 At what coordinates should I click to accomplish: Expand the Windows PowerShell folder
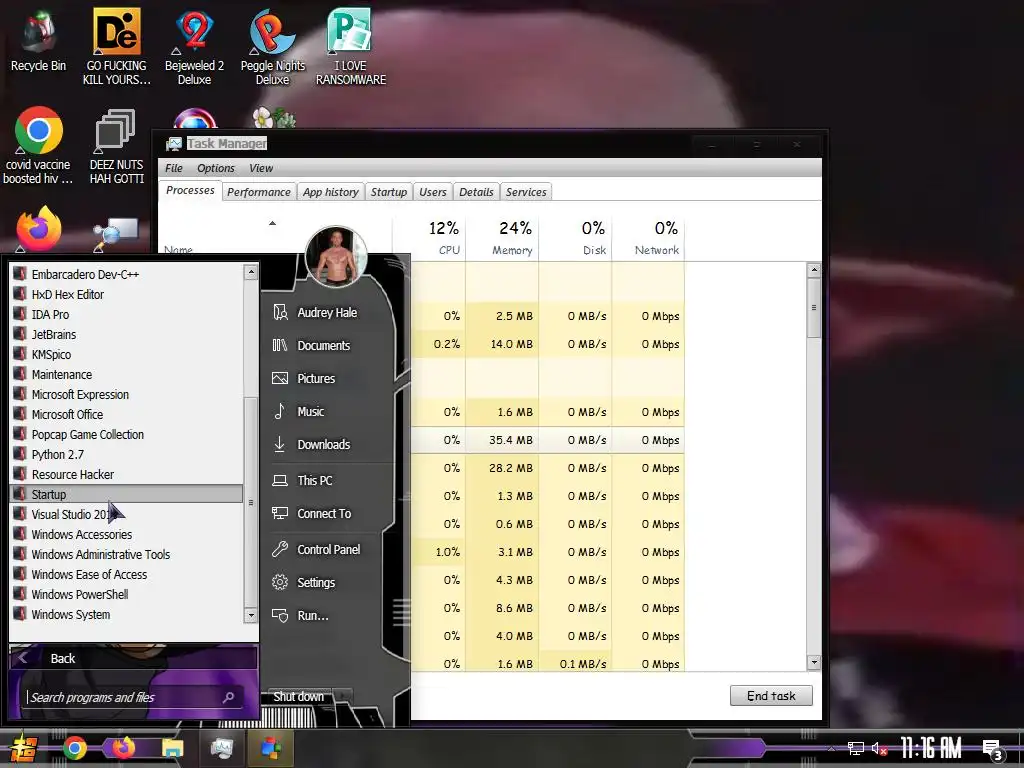(127, 594)
